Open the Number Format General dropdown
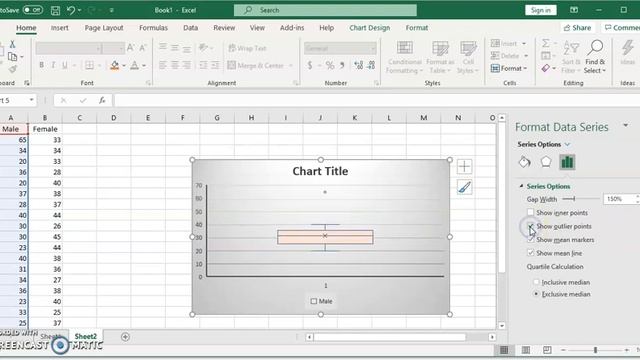This screenshot has height=360, width=640. click(x=372, y=48)
